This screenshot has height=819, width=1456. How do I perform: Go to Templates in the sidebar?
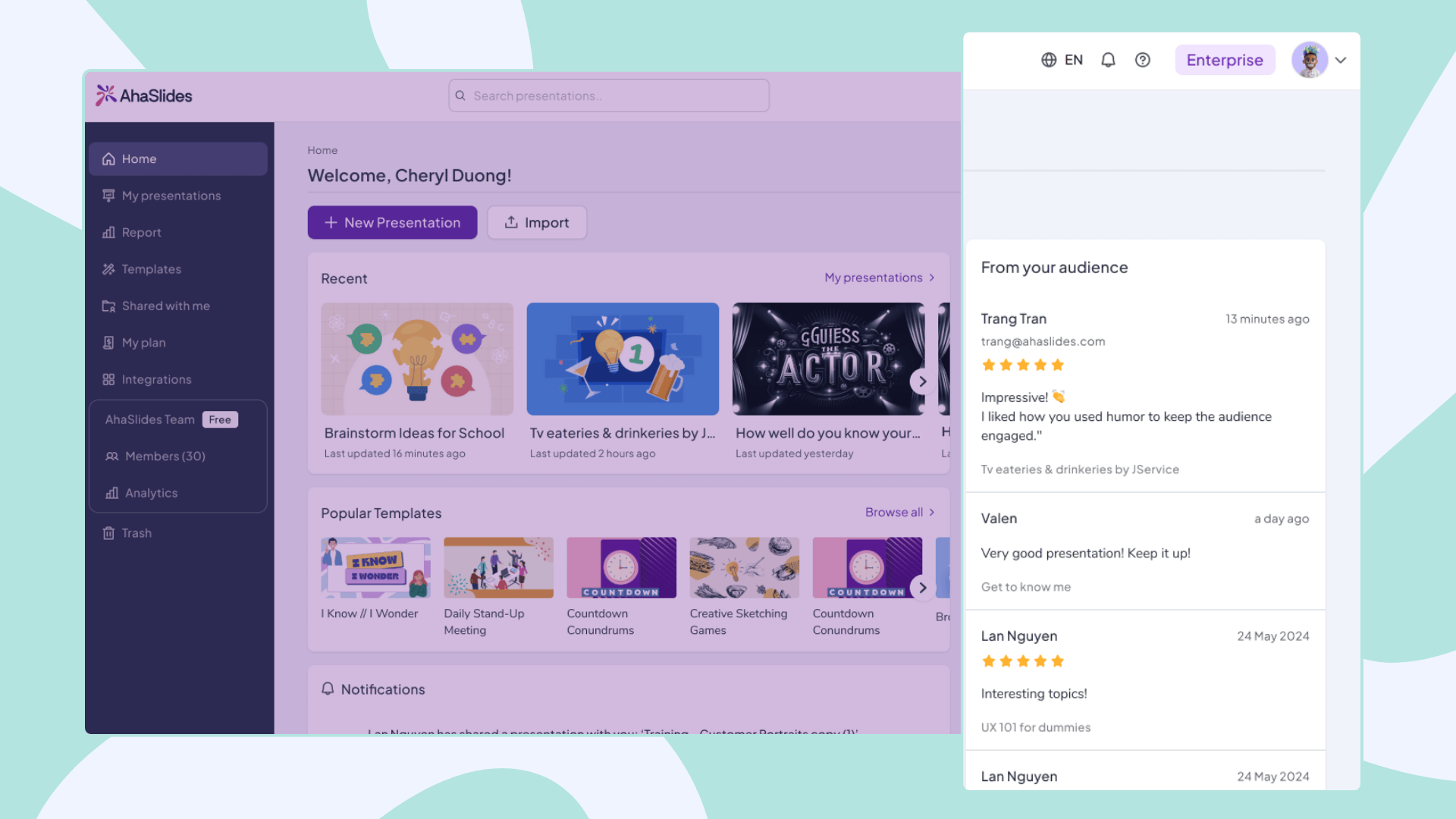tap(151, 269)
